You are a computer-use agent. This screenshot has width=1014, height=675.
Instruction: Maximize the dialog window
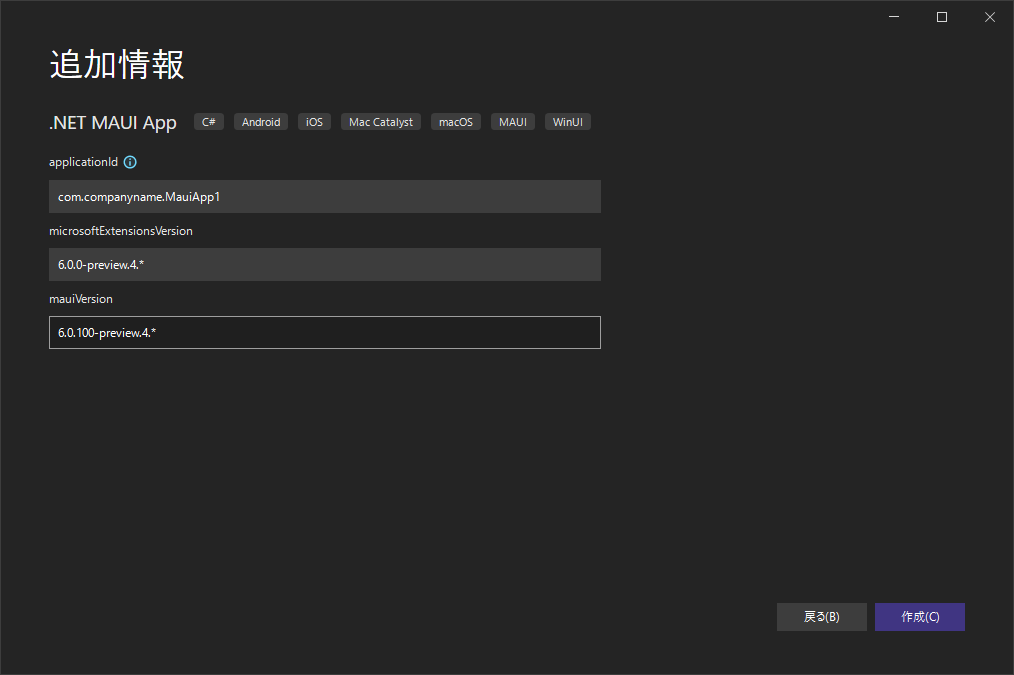point(942,17)
